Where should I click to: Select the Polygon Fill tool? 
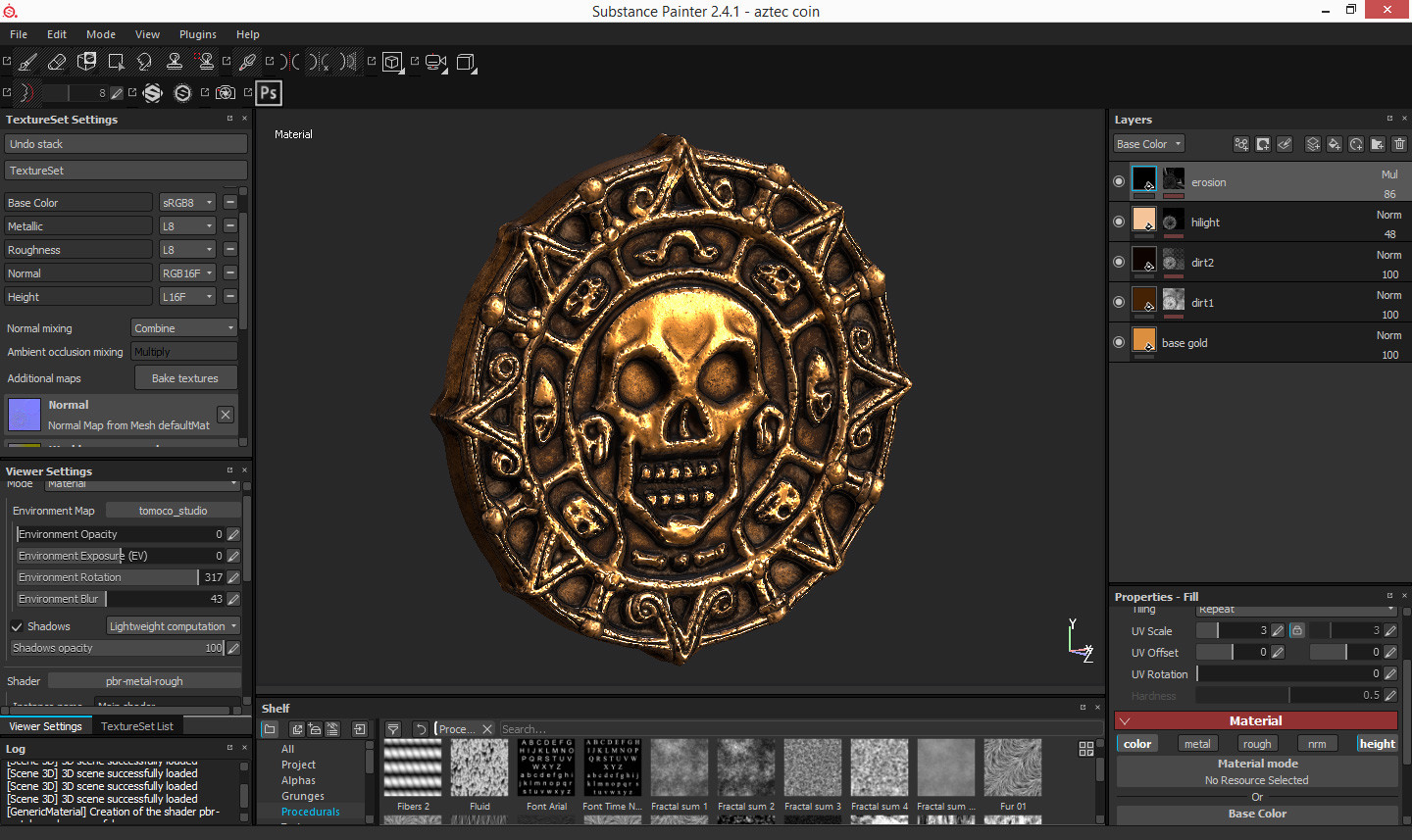tap(116, 63)
